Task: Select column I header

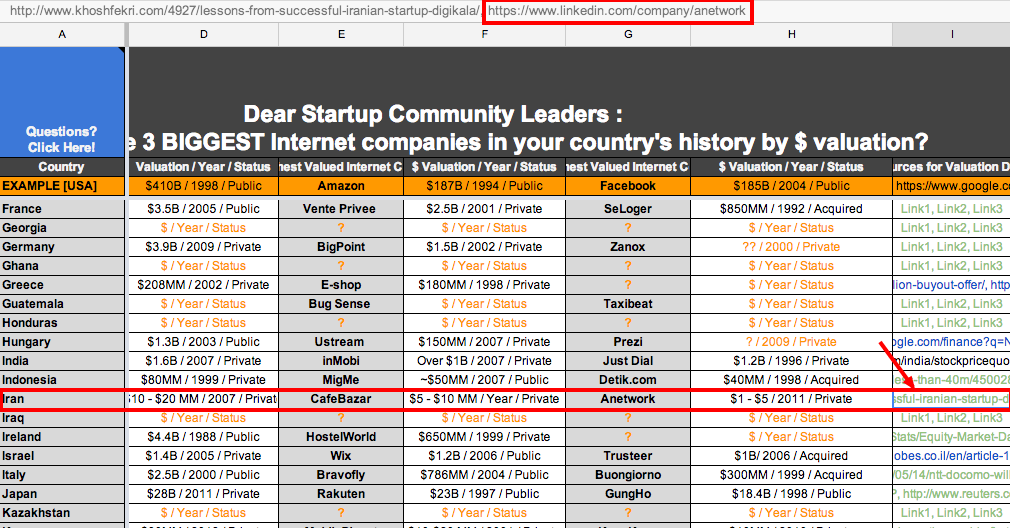Action: [x=951, y=34]
